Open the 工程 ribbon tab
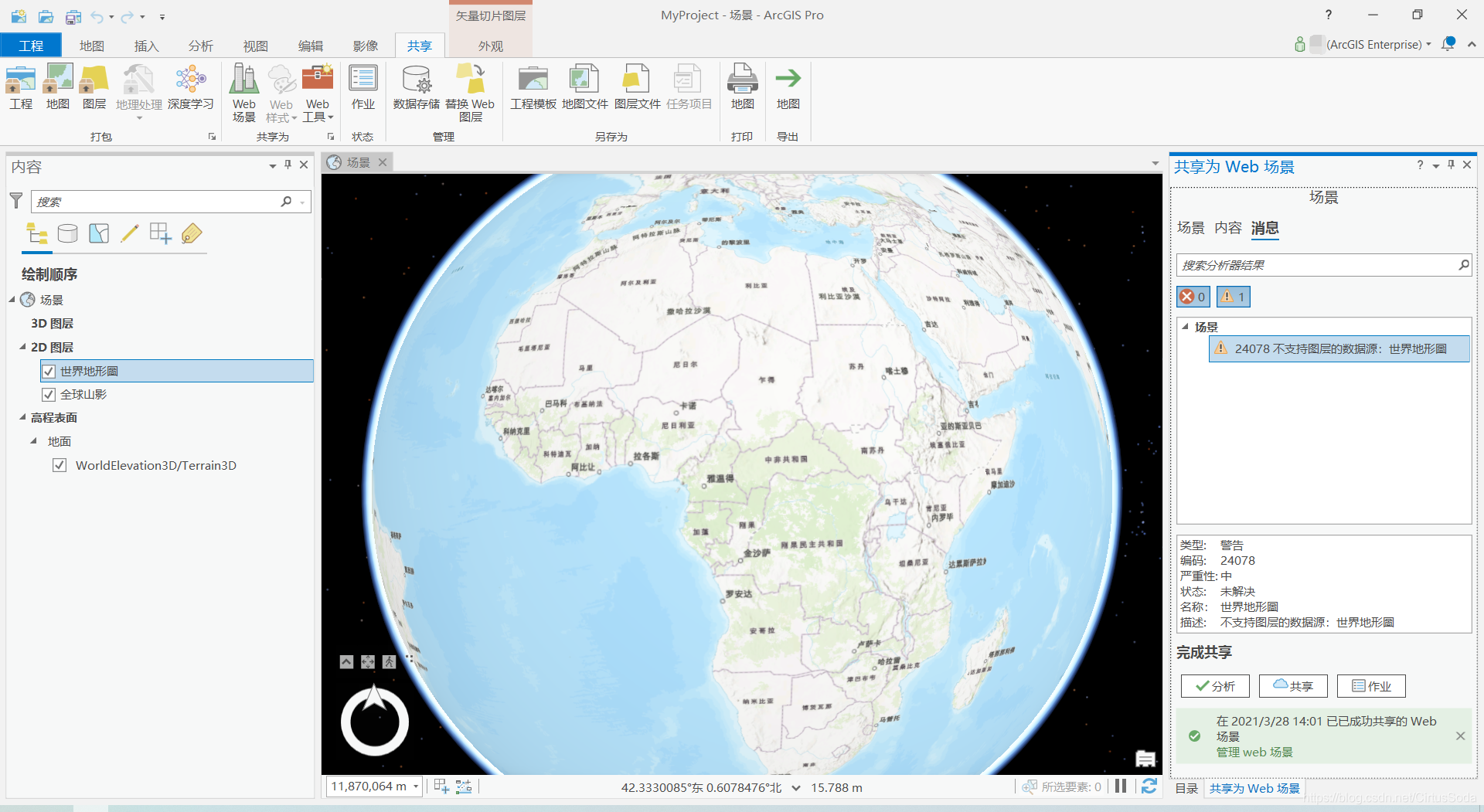The height and width of the screenshot is (812, 1484). (x=31, y=46)
